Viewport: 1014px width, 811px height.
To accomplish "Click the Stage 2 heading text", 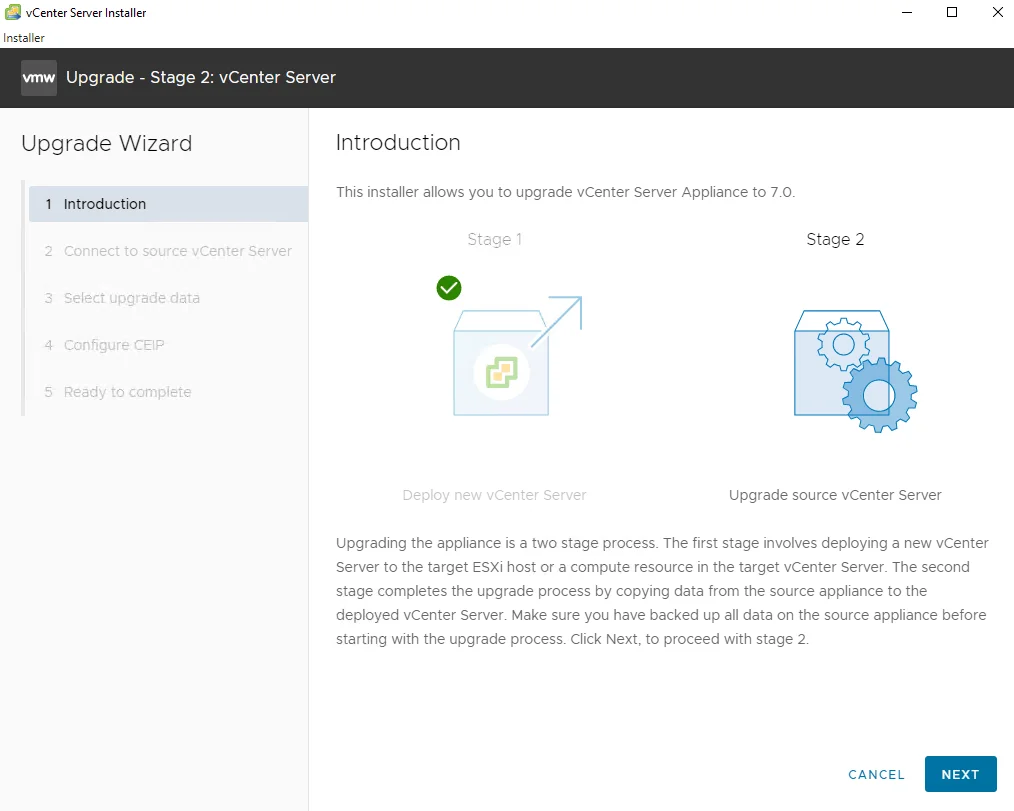I will click(835, 239).
